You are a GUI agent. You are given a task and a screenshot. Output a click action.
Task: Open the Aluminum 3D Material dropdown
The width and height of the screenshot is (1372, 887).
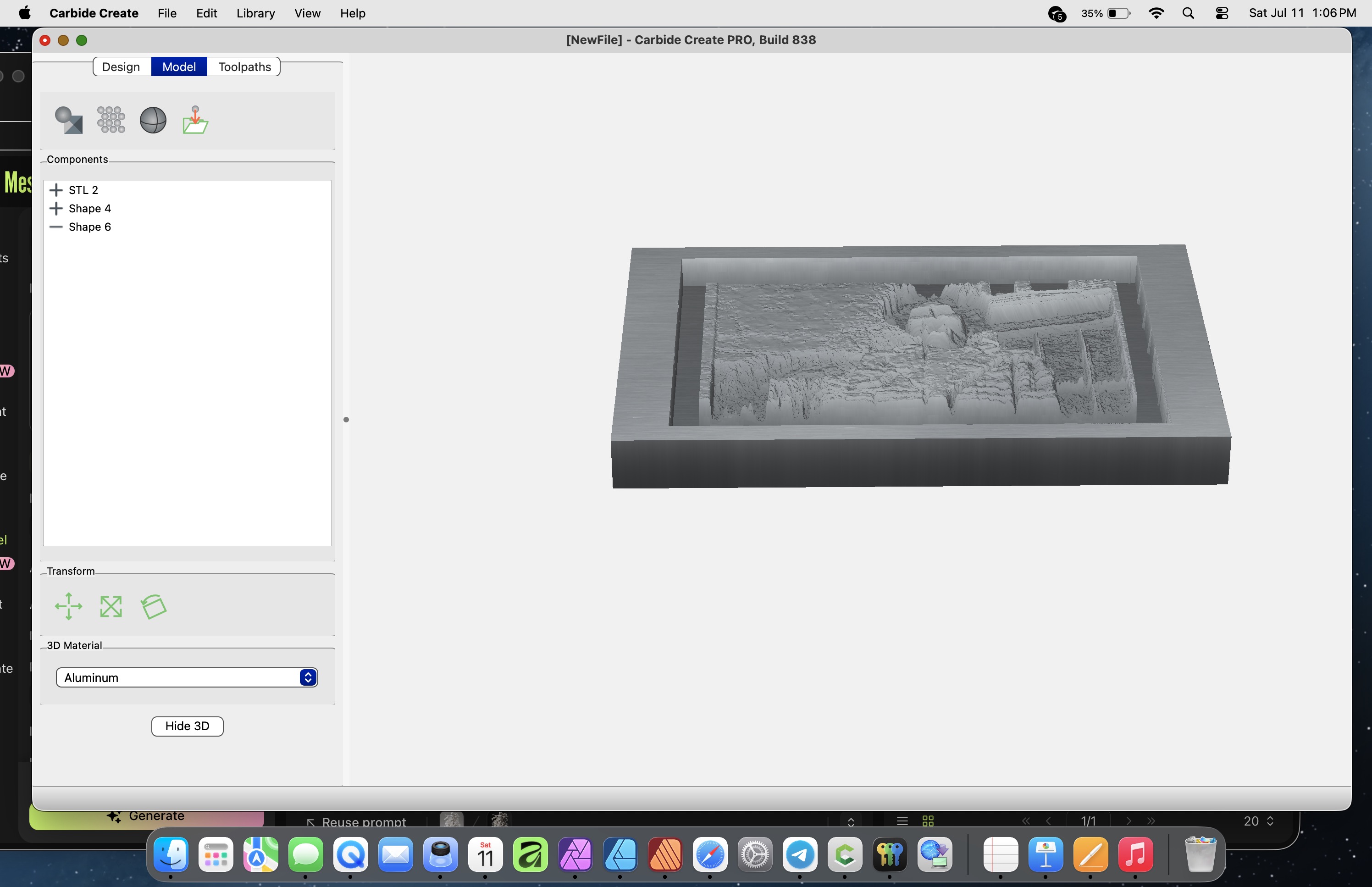(x=187, y=677)
